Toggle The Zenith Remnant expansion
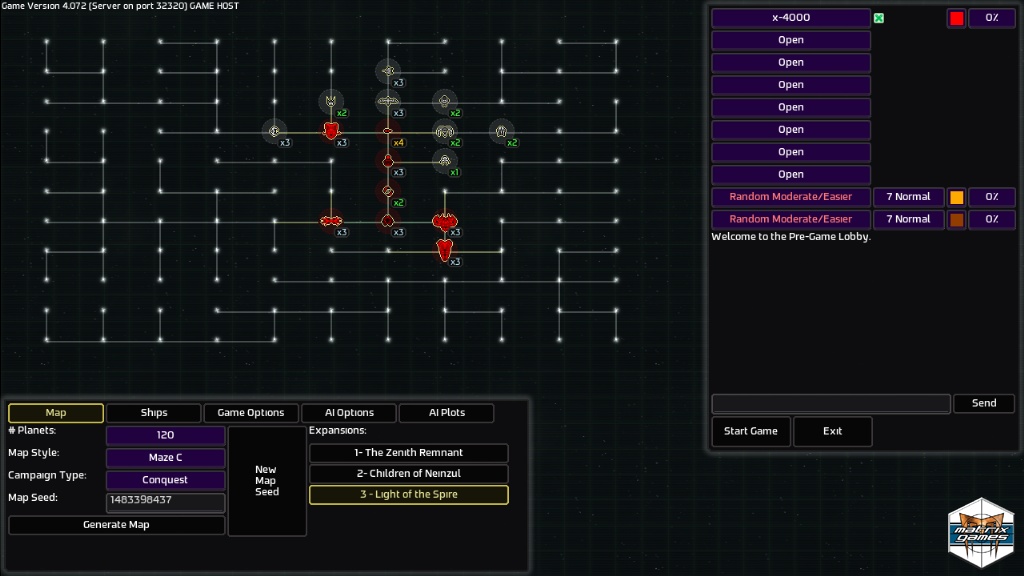1024x576 pixels. click(x=409, y=453)
